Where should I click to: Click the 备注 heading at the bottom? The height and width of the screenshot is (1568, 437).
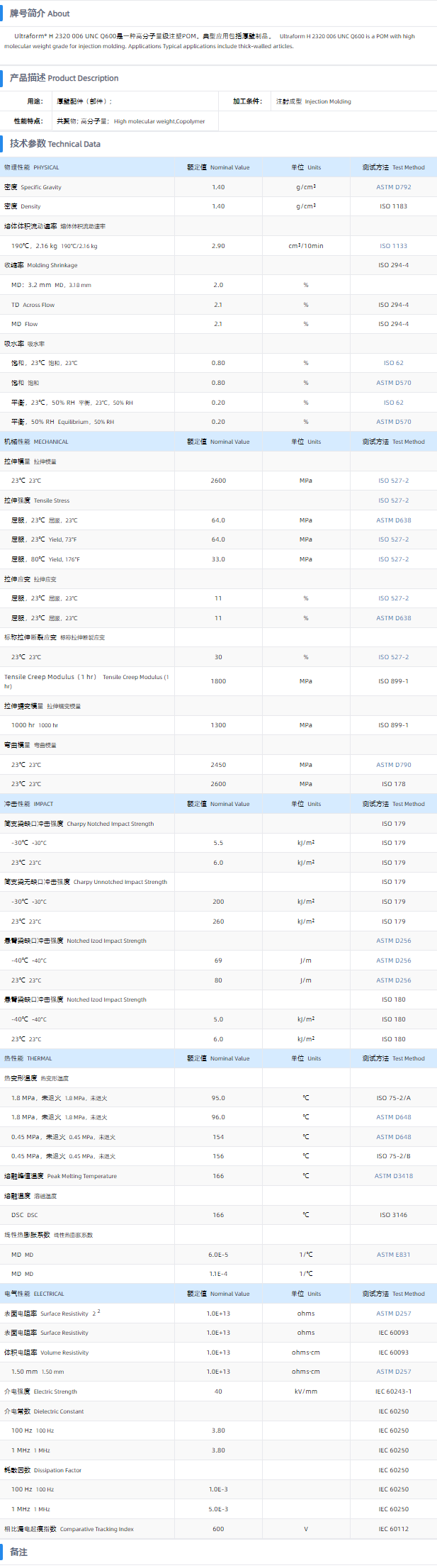pos(18,1552)
